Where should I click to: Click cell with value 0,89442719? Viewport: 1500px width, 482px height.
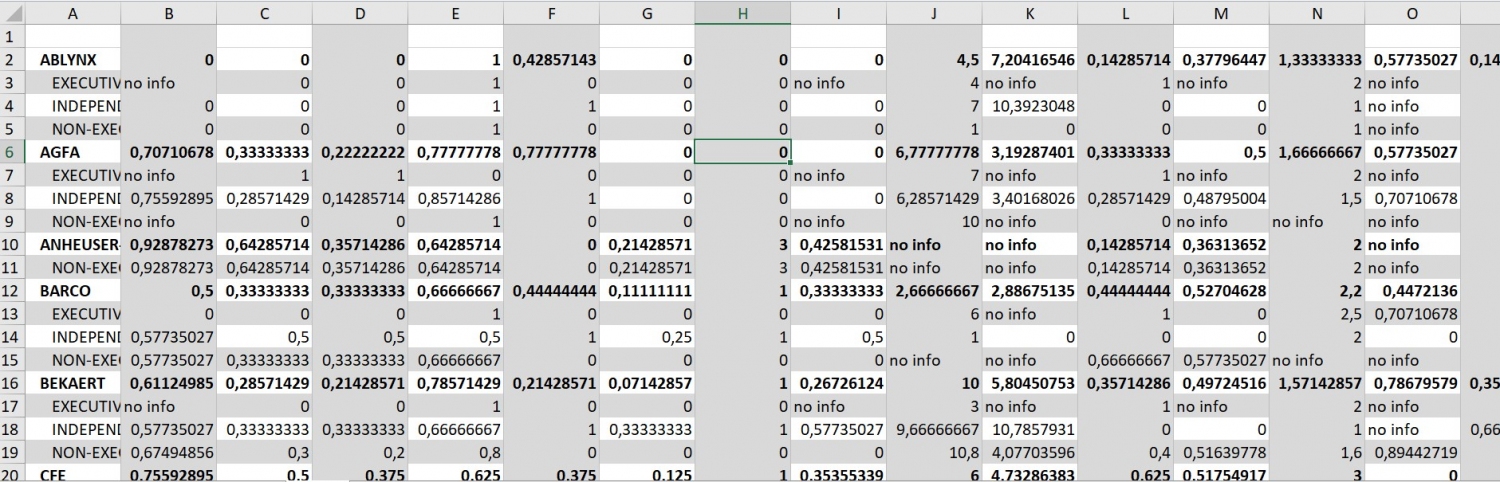pyautogui.click(x=1412, y=451)
